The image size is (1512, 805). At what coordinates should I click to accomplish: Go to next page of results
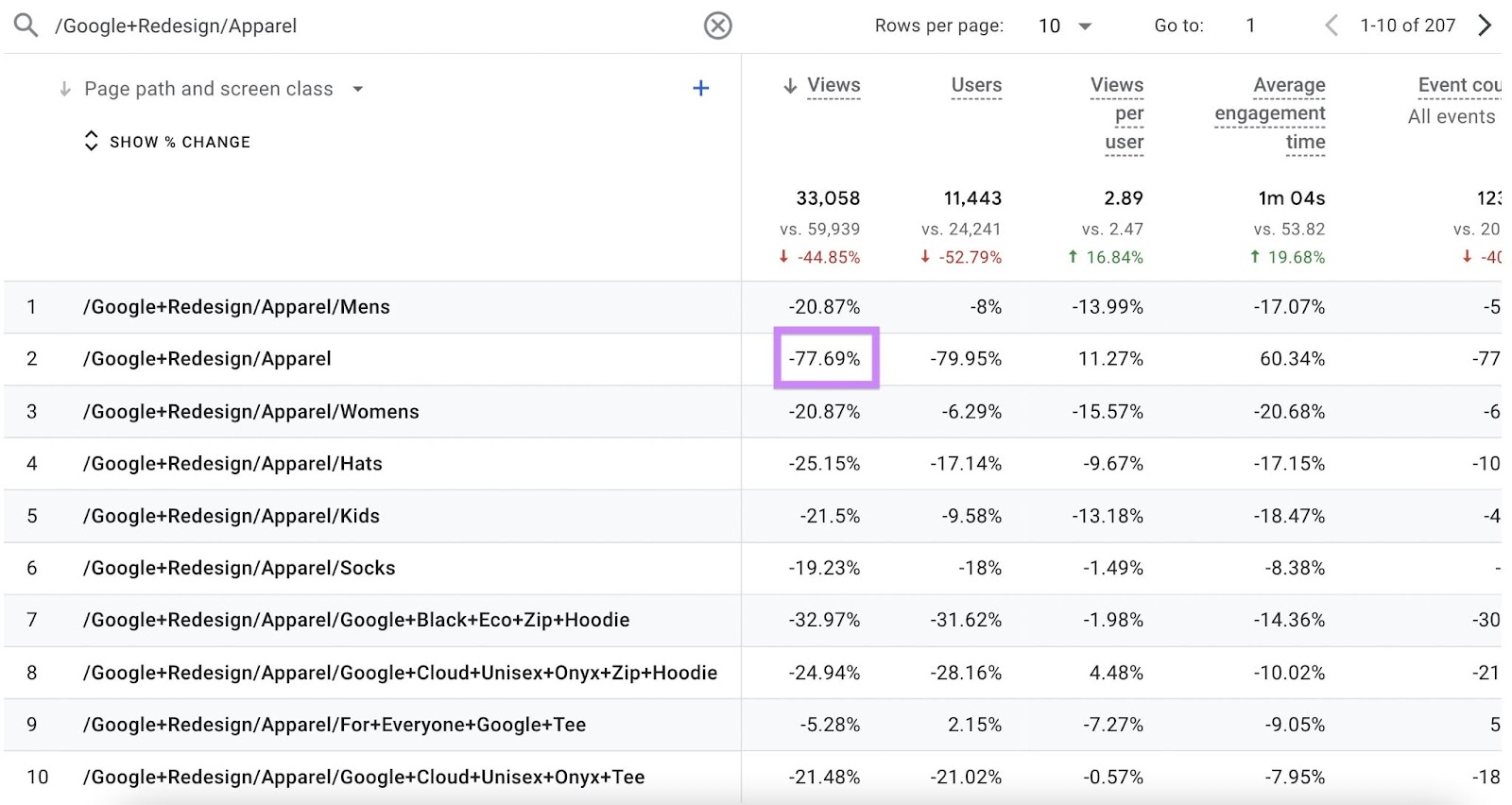coord(1485,26)
